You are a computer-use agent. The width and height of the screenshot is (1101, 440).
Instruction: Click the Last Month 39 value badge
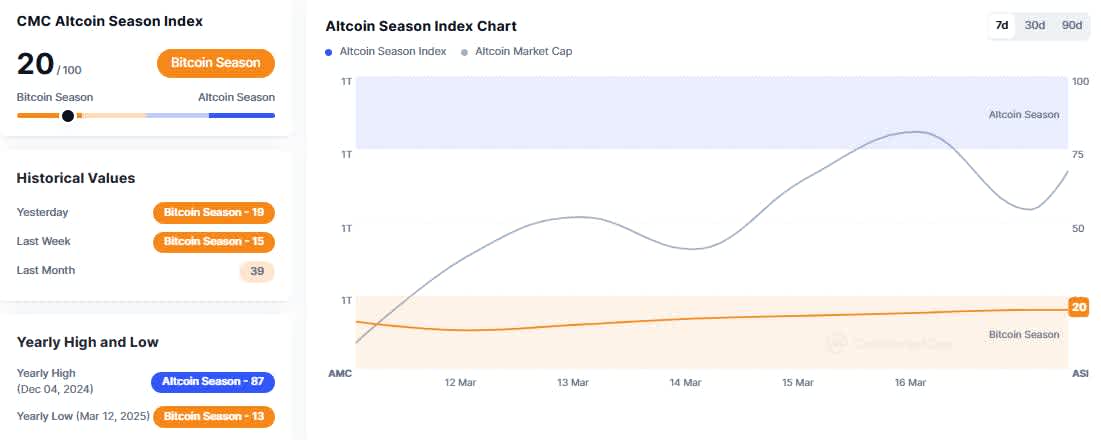(x=257, y=271)
